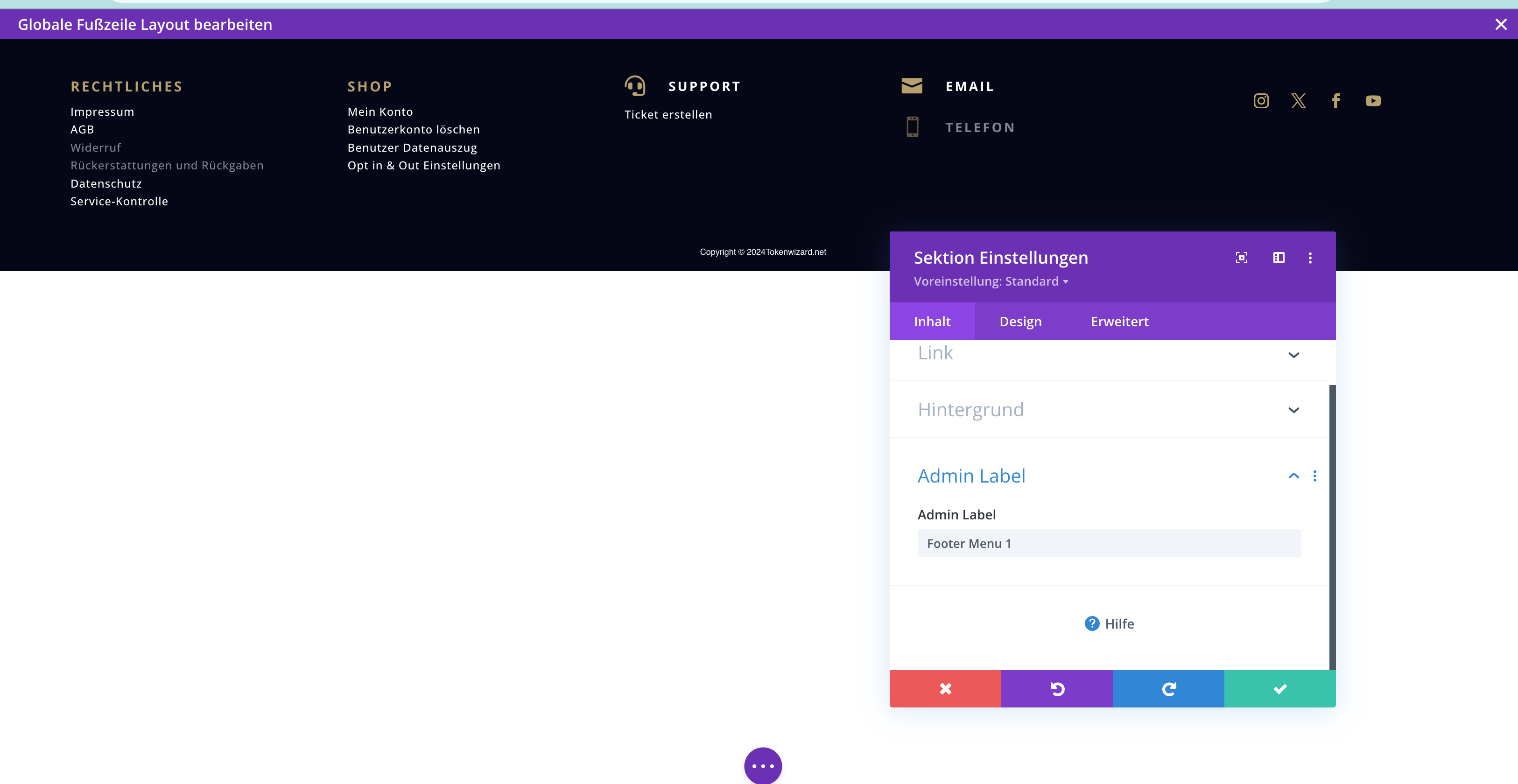Screen dimensions: 1518x784
Task: Select the EMAIL heading
Action: (x=970, y=87)
